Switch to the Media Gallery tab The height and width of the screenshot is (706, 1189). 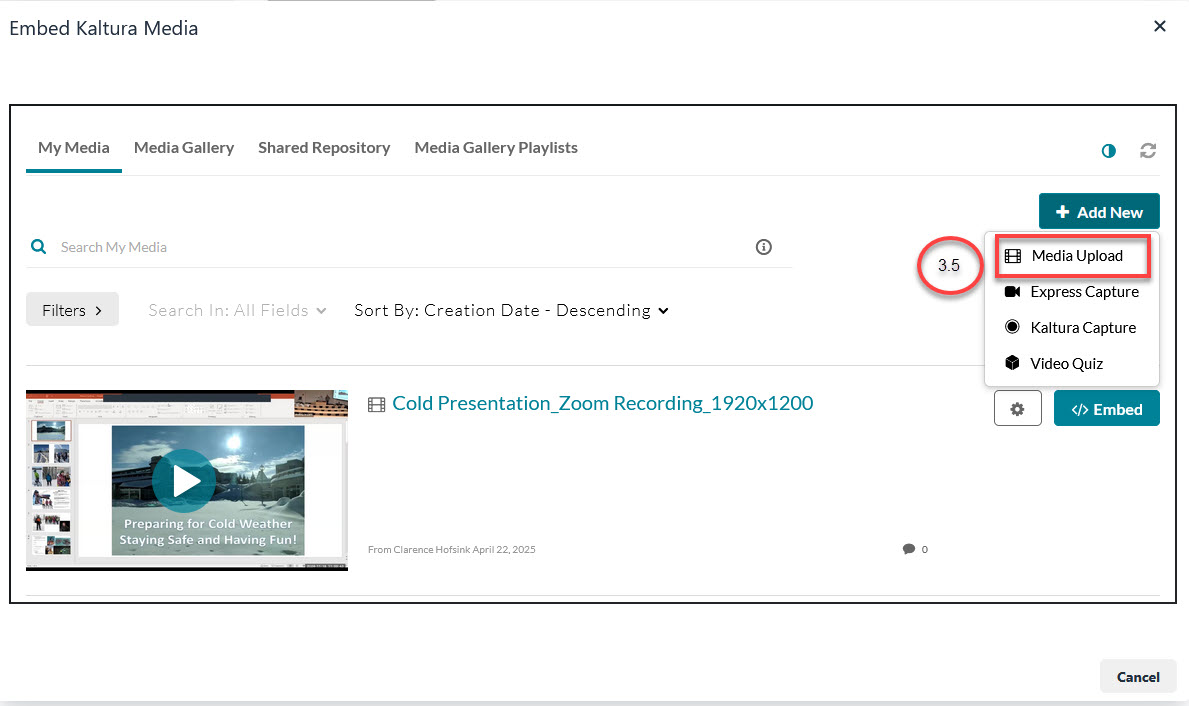tap(184, 148)
